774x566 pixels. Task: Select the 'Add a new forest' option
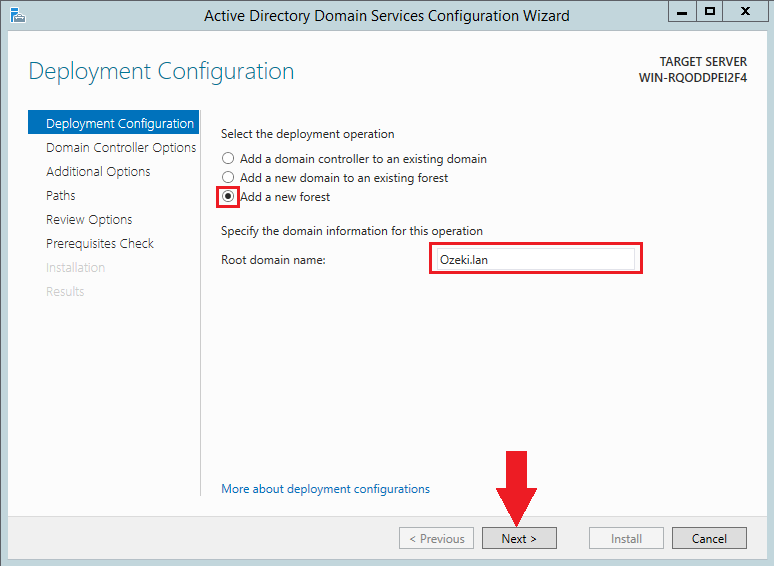228,197
